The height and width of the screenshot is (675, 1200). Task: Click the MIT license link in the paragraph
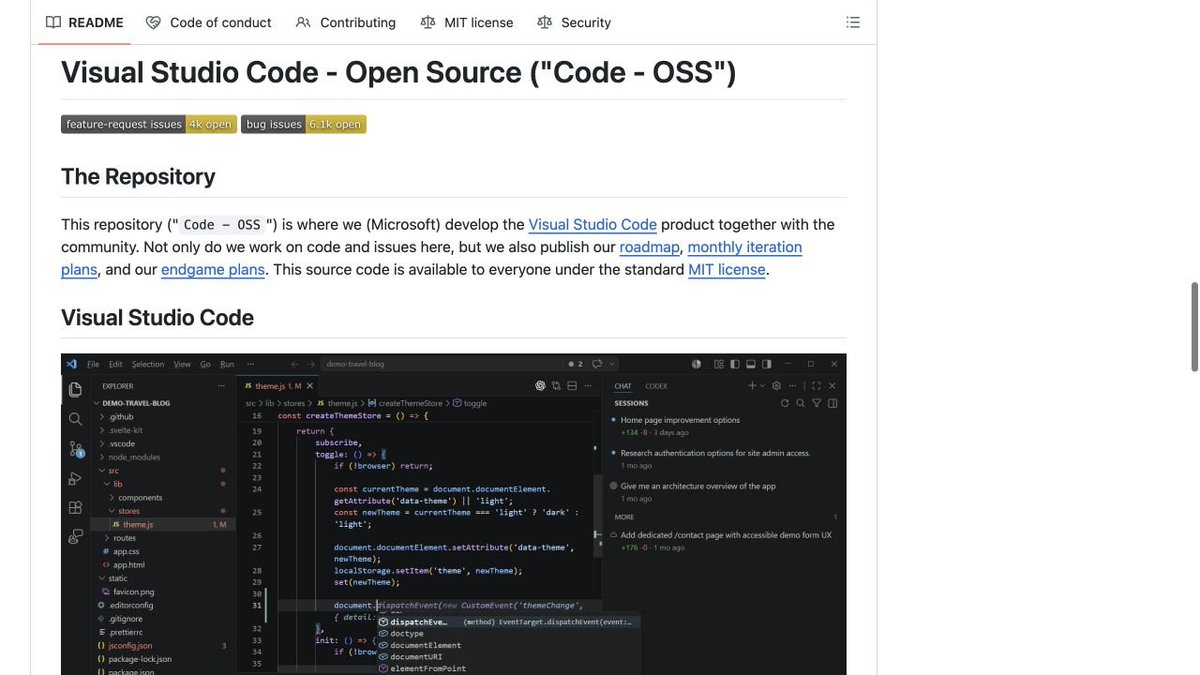tap(727, 269)
